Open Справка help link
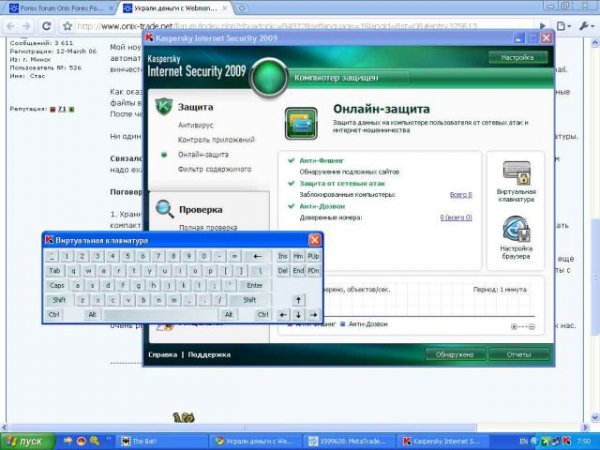The image size is (600, 450). point(163,354)
